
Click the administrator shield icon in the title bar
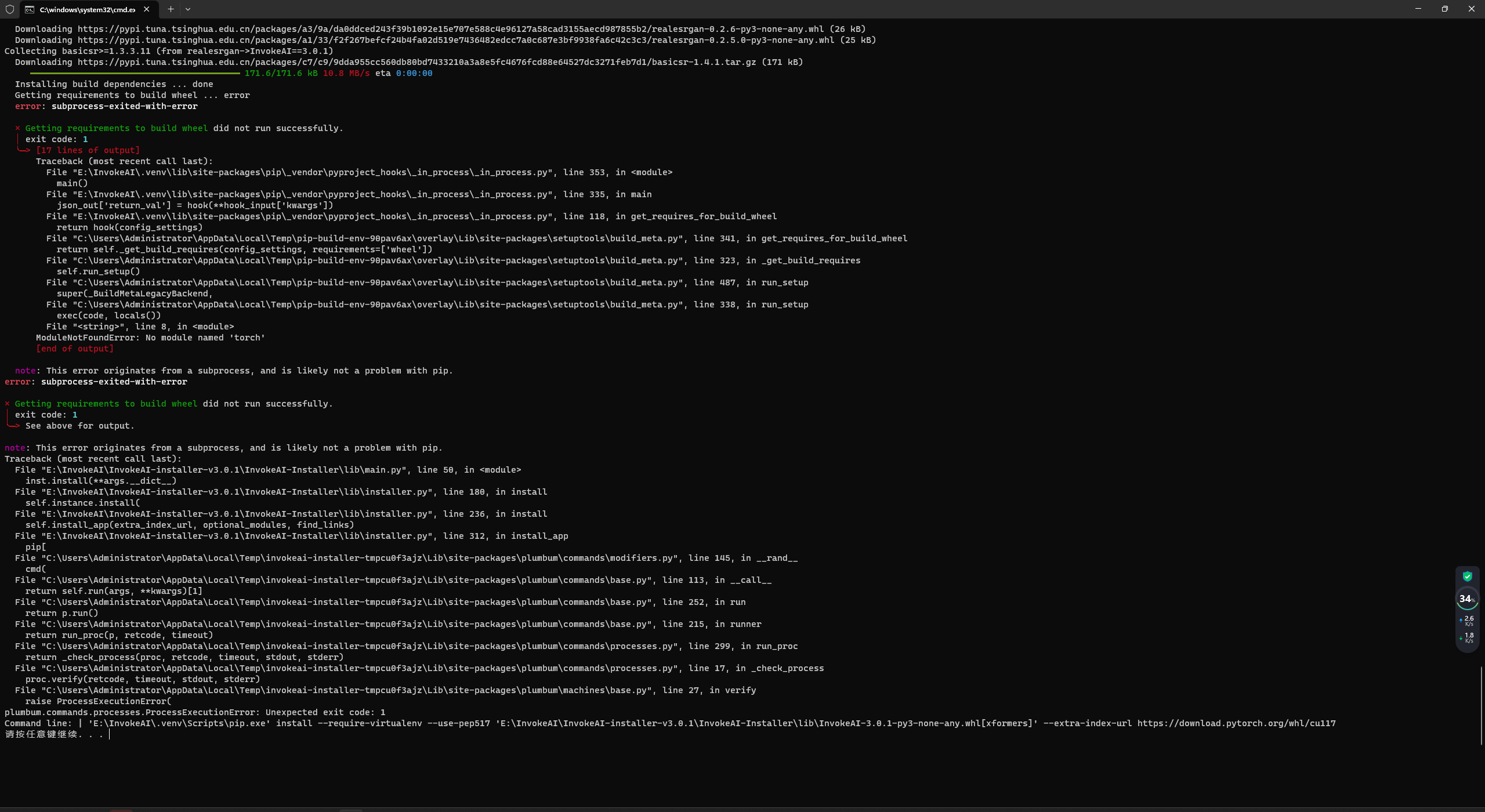(9, 9)
